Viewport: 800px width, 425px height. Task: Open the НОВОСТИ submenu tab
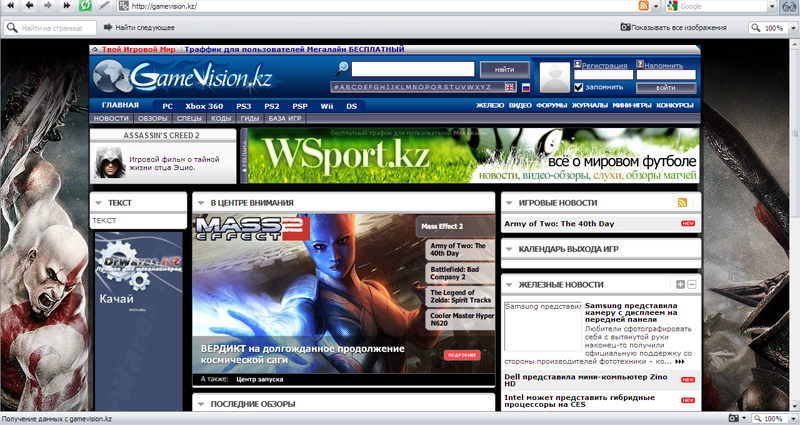tap(111, 118)
